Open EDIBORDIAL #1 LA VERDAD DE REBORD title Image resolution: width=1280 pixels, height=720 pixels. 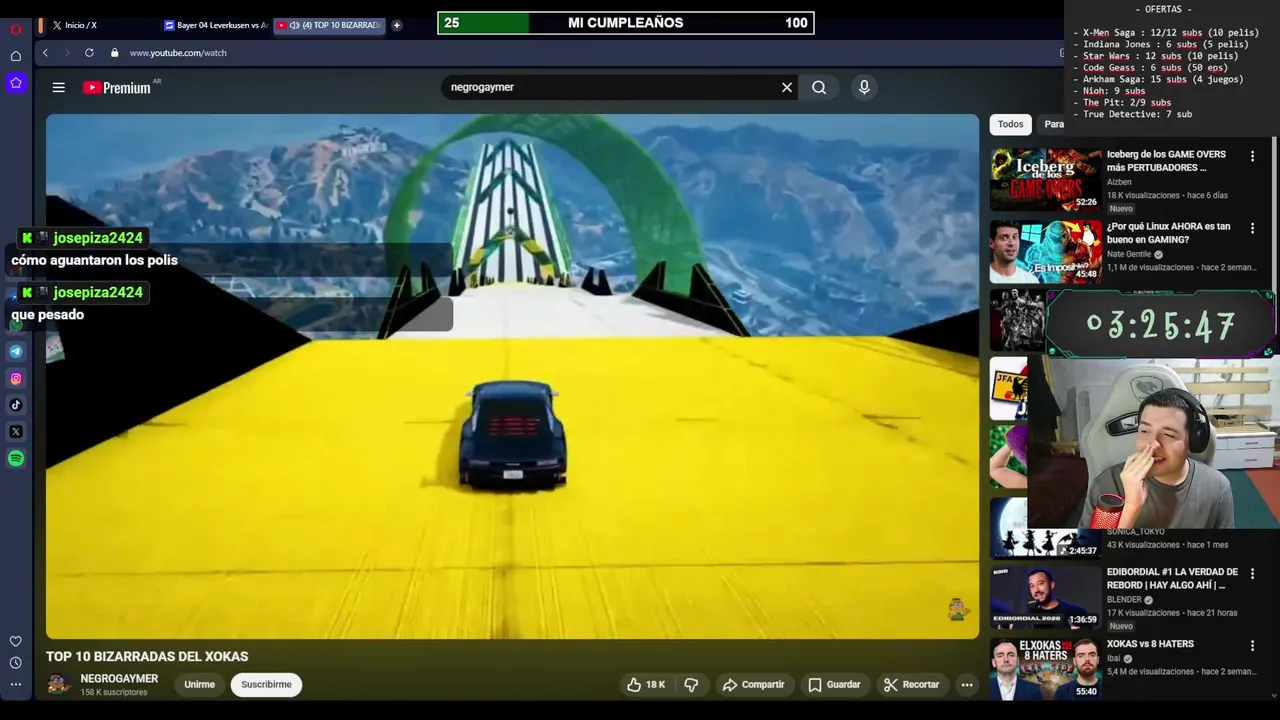1172,578
